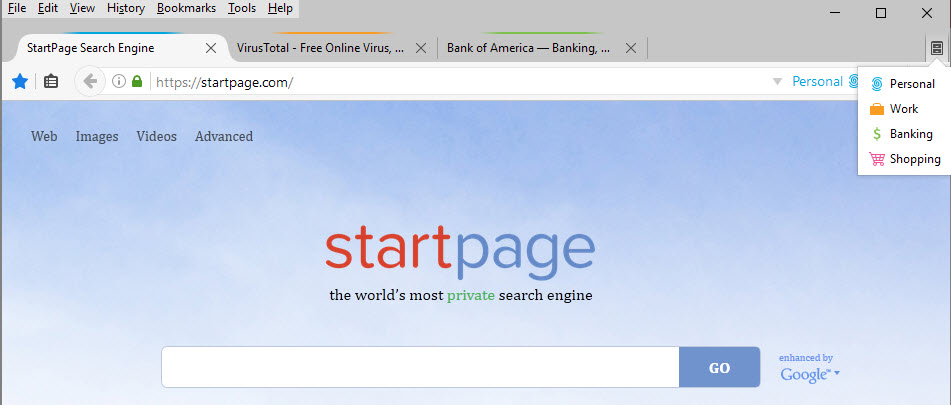The width and height of the screenshot is (951, 405).
Task: Click the Web search link
Action: (44, 136)
